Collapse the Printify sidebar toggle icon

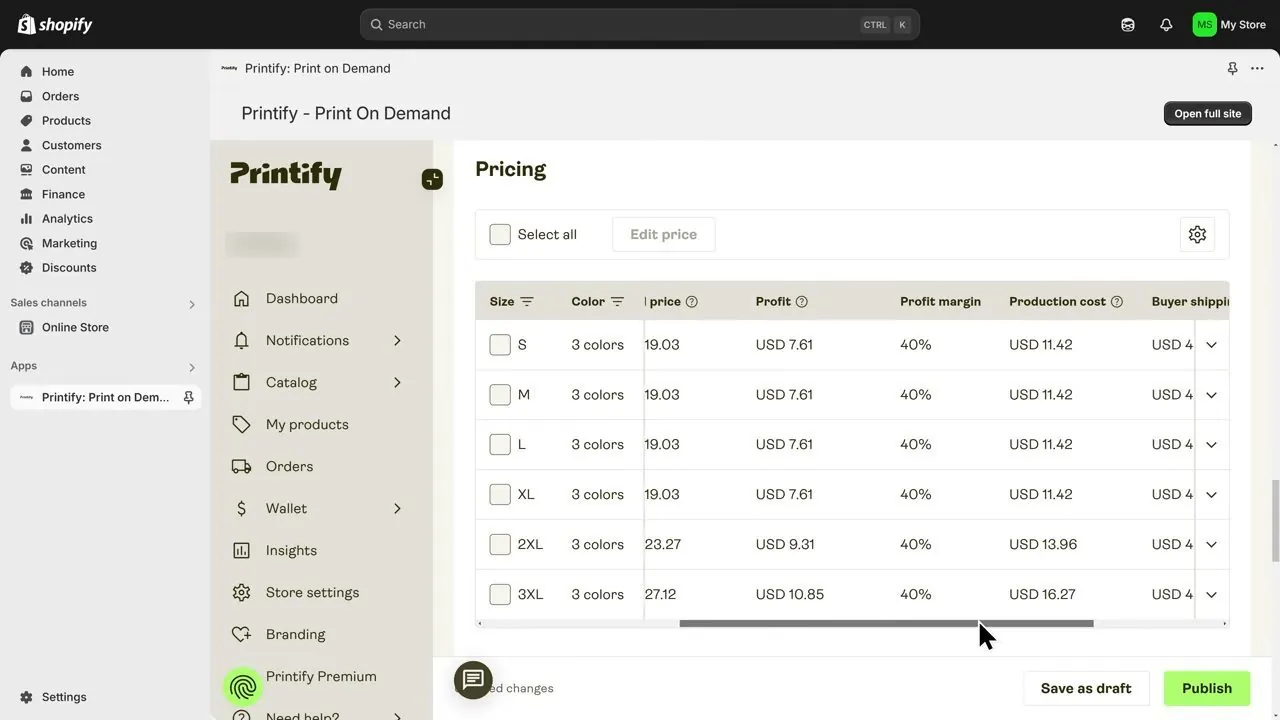point(432,179)
